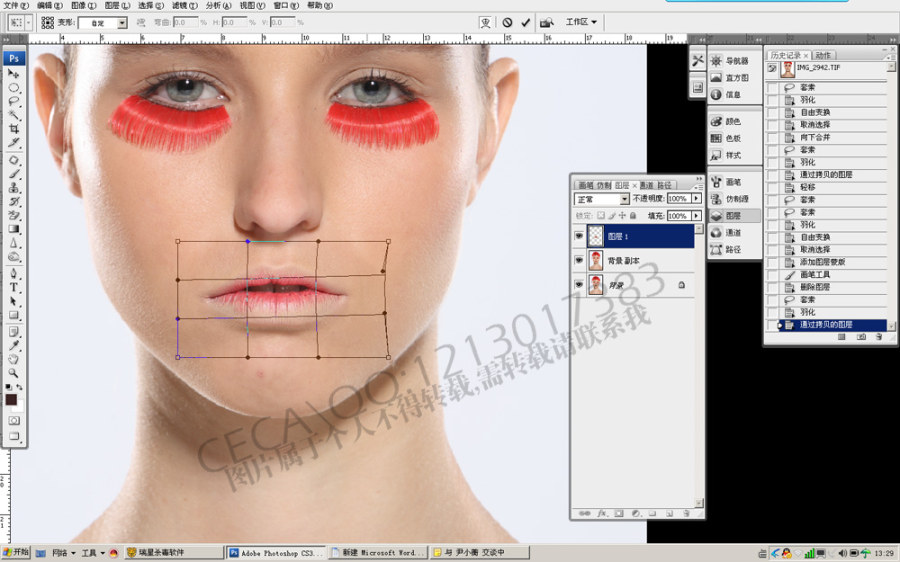Select the Magic Wand tool
The width and height of the screenshot is (900, 562).
tap(14, 115)
